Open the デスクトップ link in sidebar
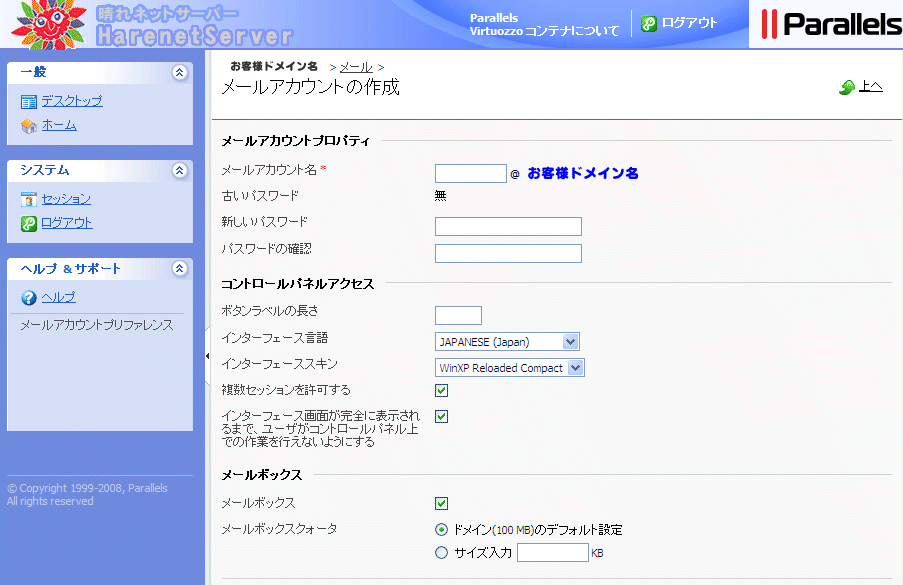903x585 pixels. [x=72, y=101]
